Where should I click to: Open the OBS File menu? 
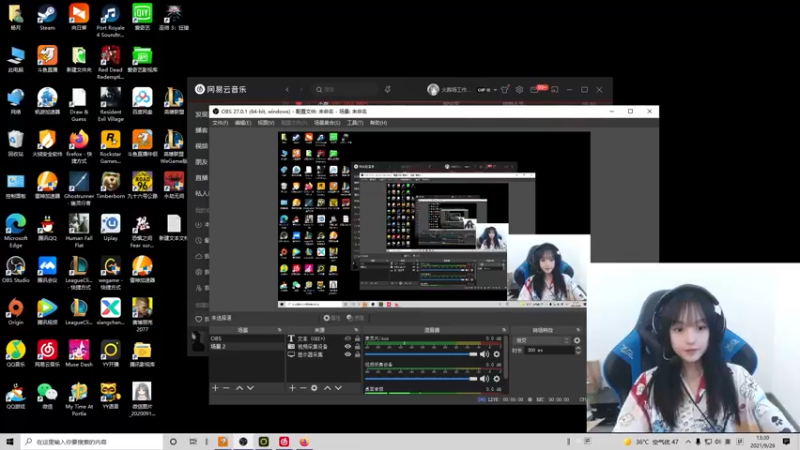coord(220,123)
